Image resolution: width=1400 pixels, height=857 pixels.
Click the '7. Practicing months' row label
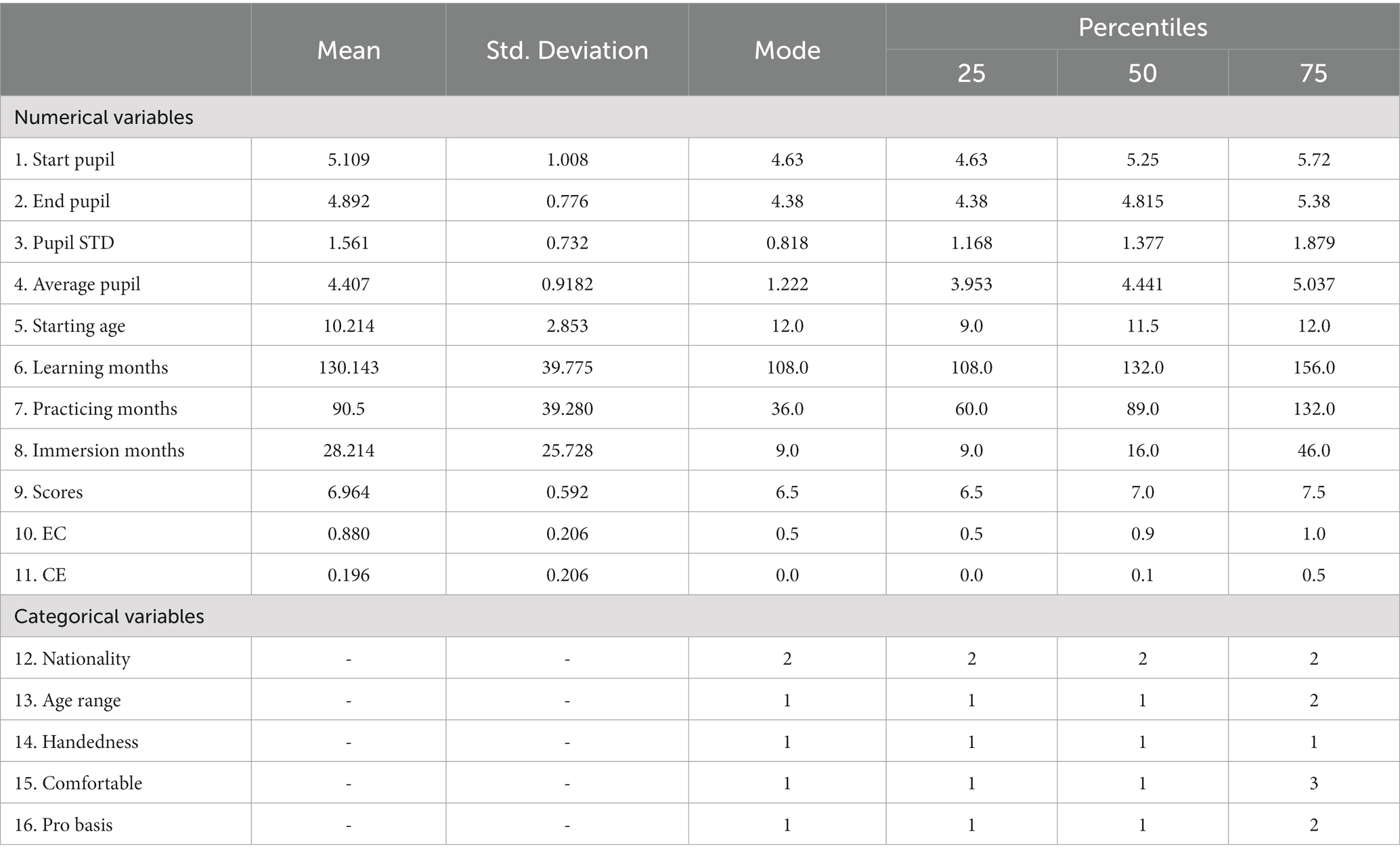click(95, 409)
